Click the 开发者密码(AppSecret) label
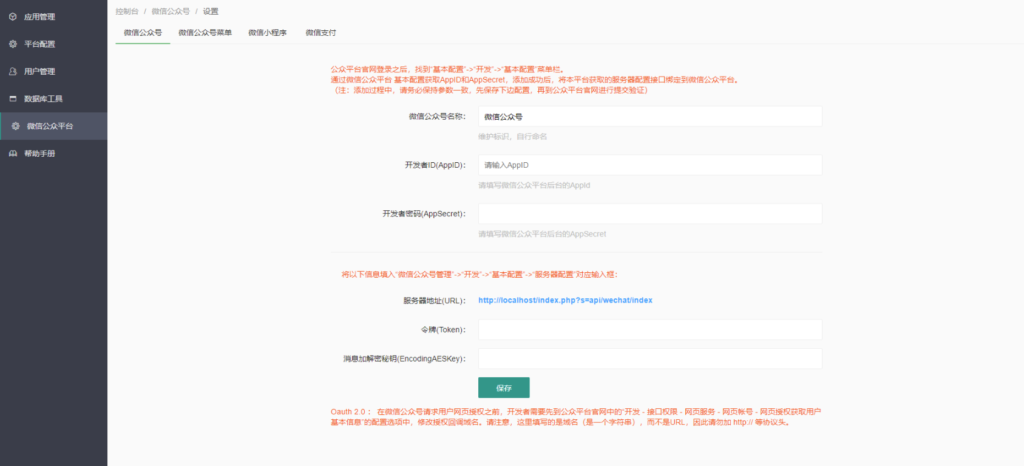 click(x=424, y=213)
